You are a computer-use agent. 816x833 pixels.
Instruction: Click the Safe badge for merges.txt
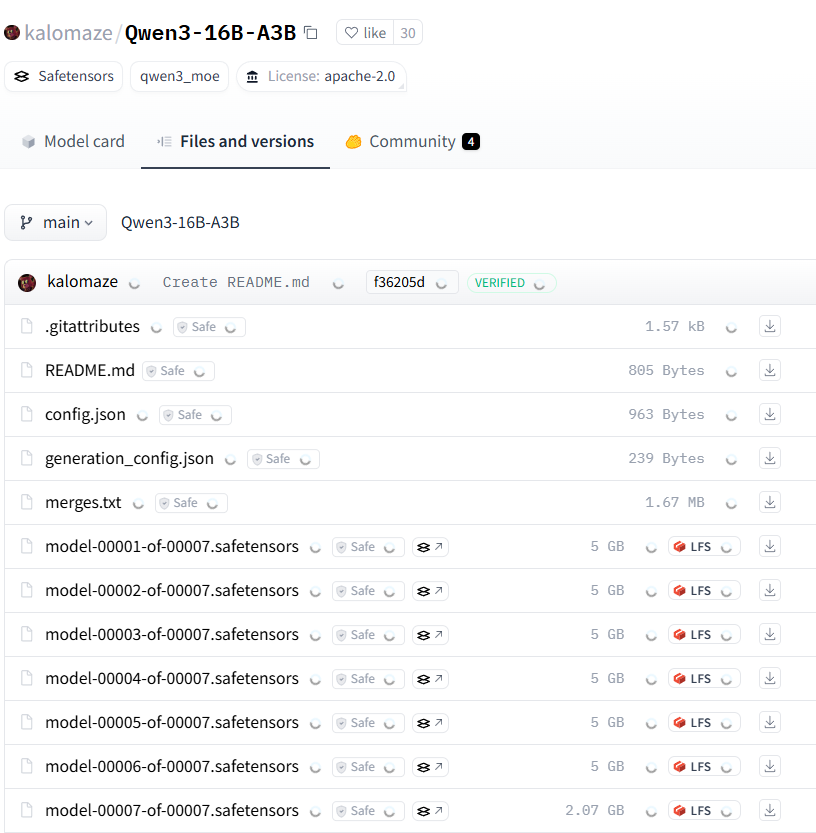tap(191, 503)
